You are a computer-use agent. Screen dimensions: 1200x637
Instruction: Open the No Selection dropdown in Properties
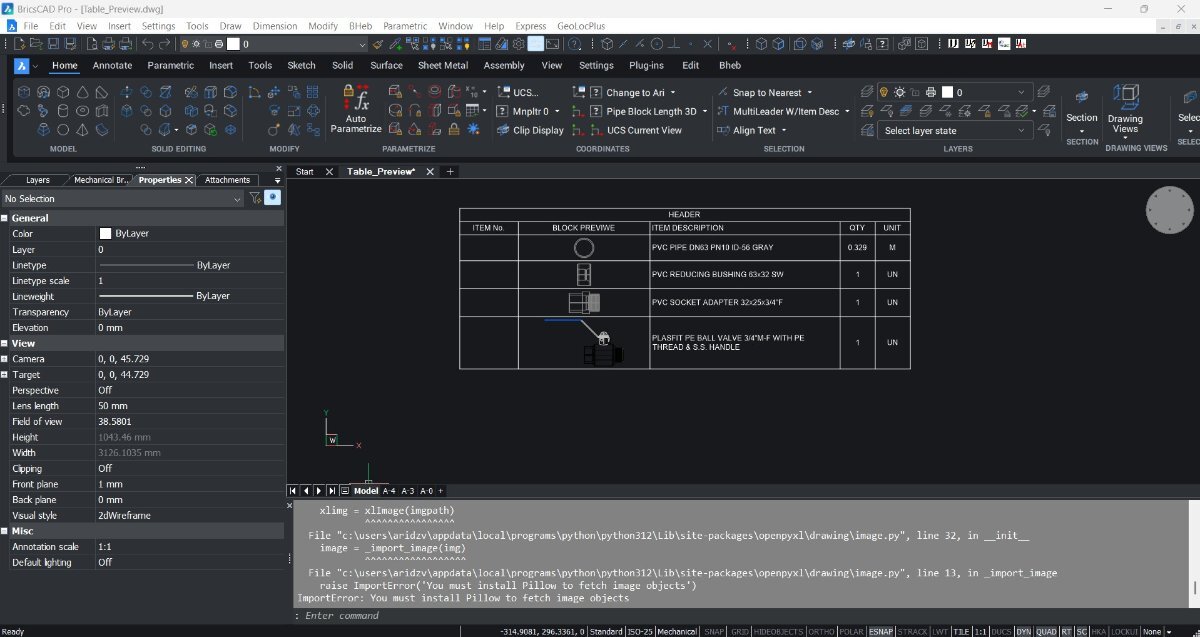[x=123, y=199]
